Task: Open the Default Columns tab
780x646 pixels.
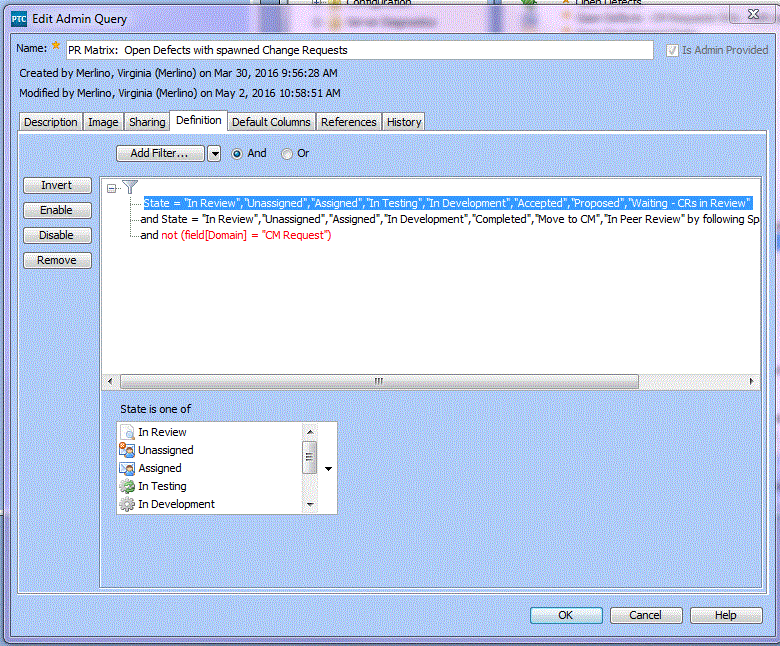Action: pyautogui.click(x=271, y=122)
